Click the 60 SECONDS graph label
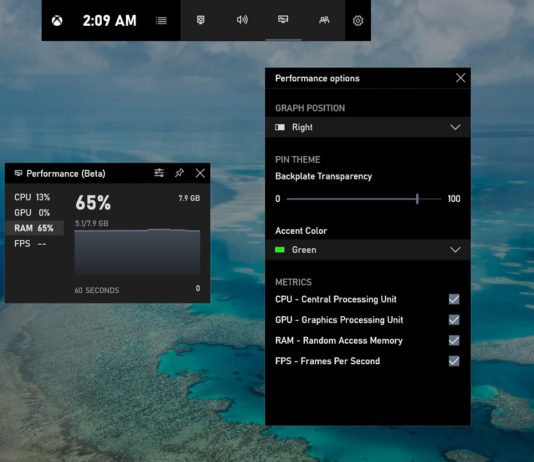This screenshot has width=534, height=462. click(97, 290)
